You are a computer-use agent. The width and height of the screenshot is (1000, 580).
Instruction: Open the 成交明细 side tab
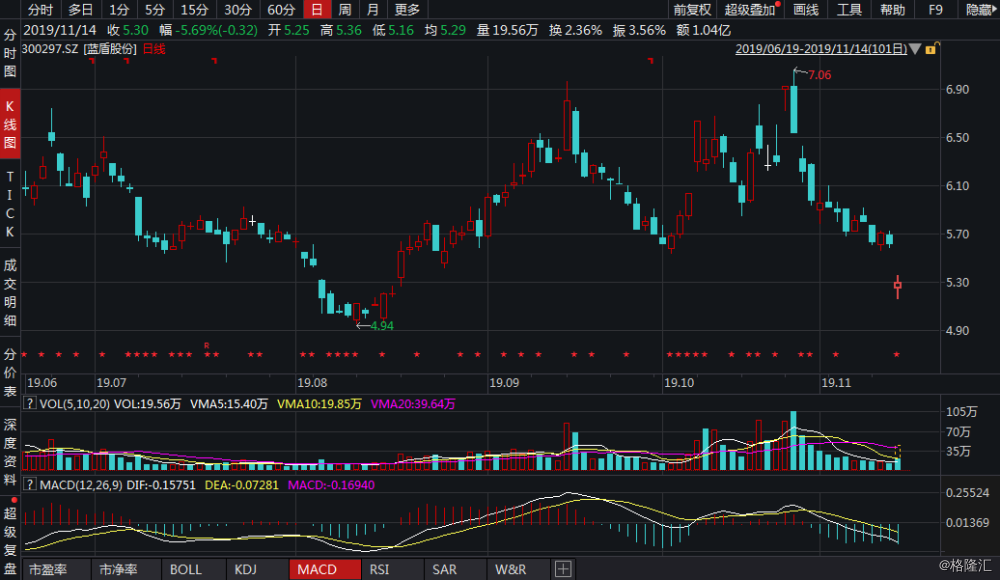(x=10, y=293)
